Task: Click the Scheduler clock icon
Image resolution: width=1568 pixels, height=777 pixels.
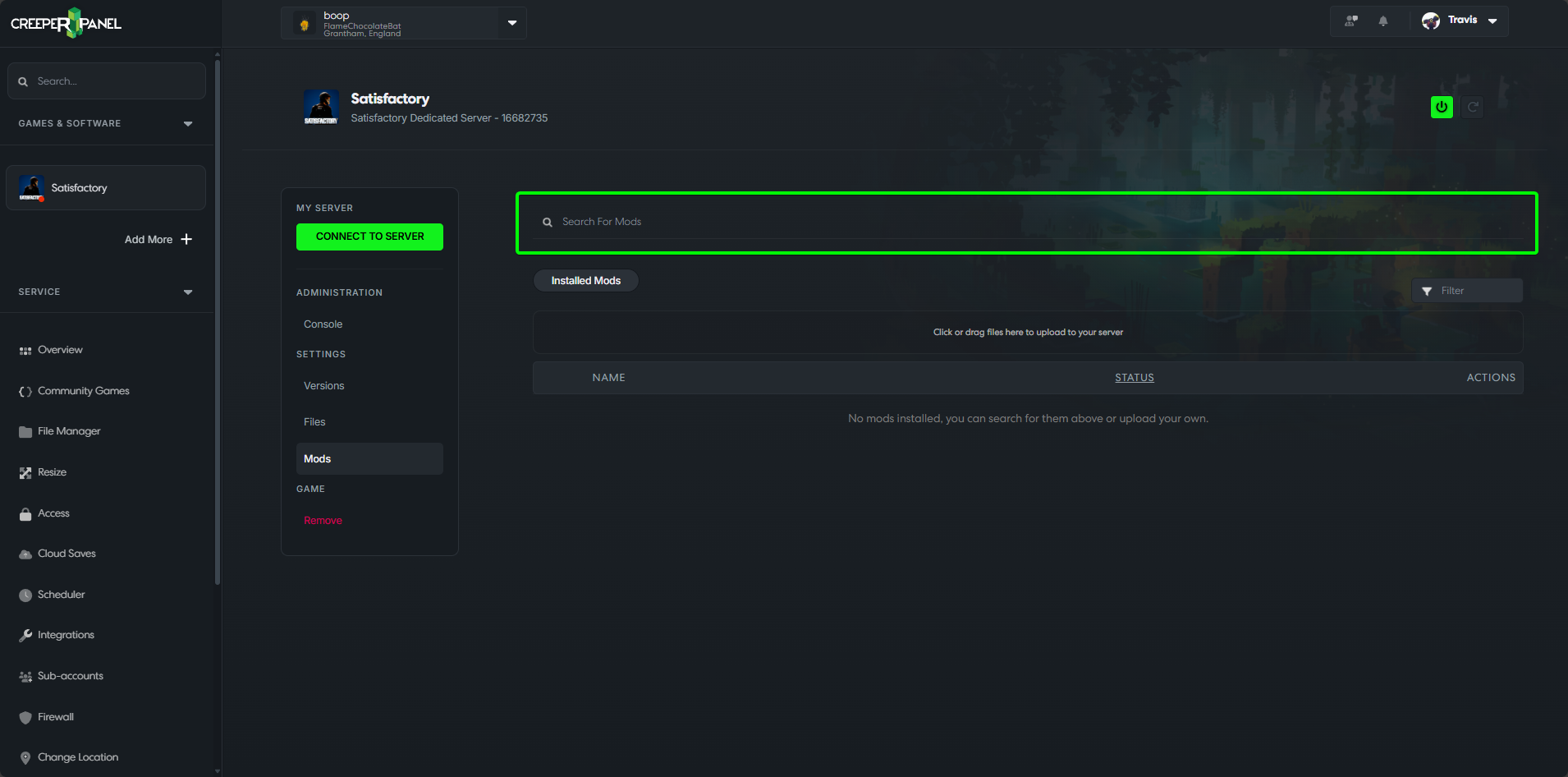Action: coord(25,595)
